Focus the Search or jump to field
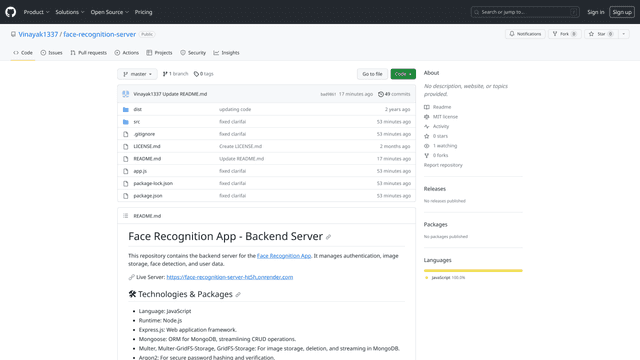The width and height of the screenshot is (640, 360). (525, 12)
